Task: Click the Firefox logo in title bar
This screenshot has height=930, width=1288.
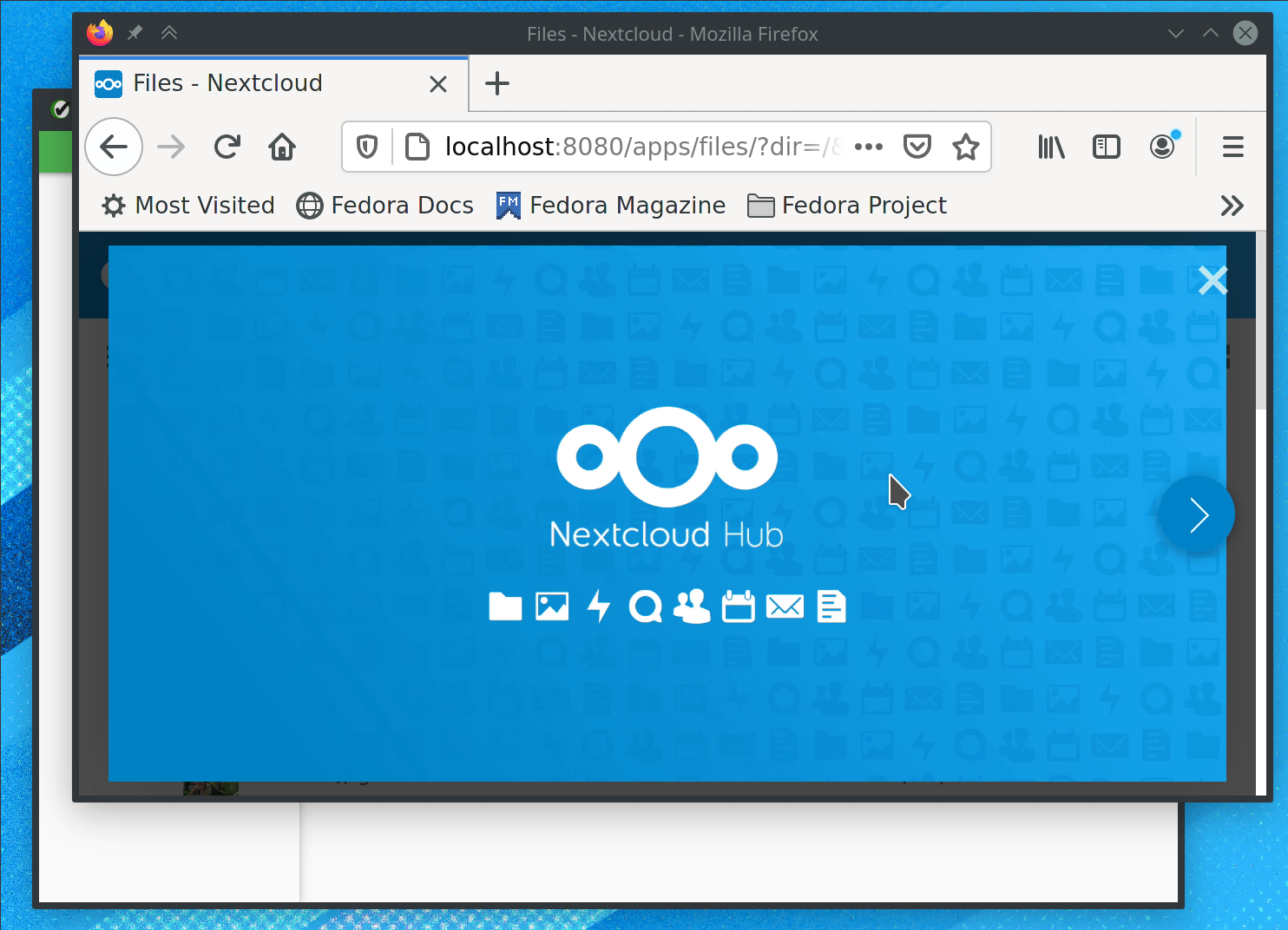Action: [x=100, y=33]
